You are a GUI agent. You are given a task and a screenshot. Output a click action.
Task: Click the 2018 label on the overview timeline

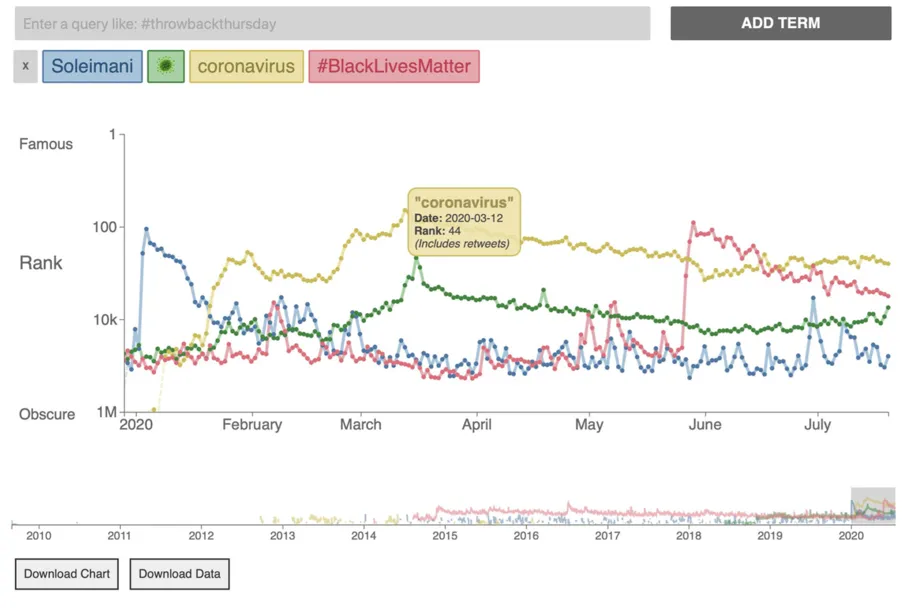pyautogui.click(x=688, y=537)
